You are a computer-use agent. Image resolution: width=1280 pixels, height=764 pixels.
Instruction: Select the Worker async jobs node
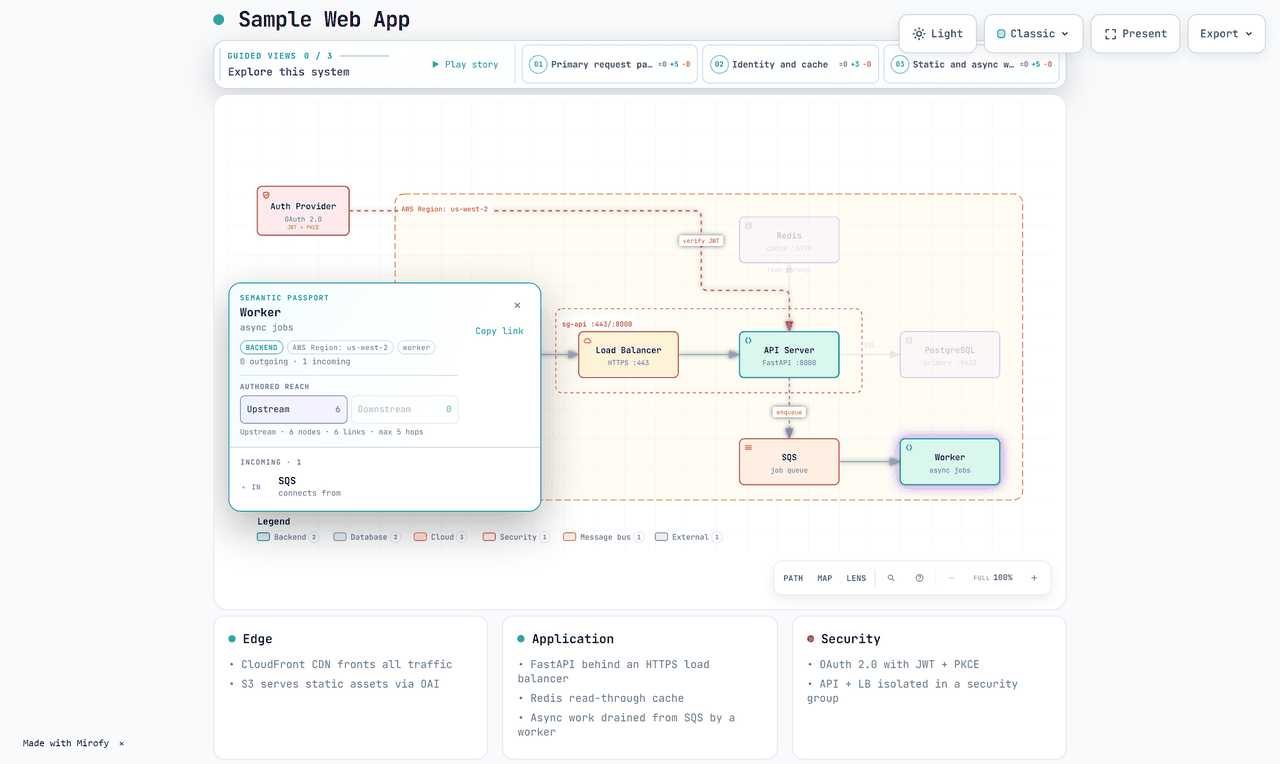tap(950, 462)
